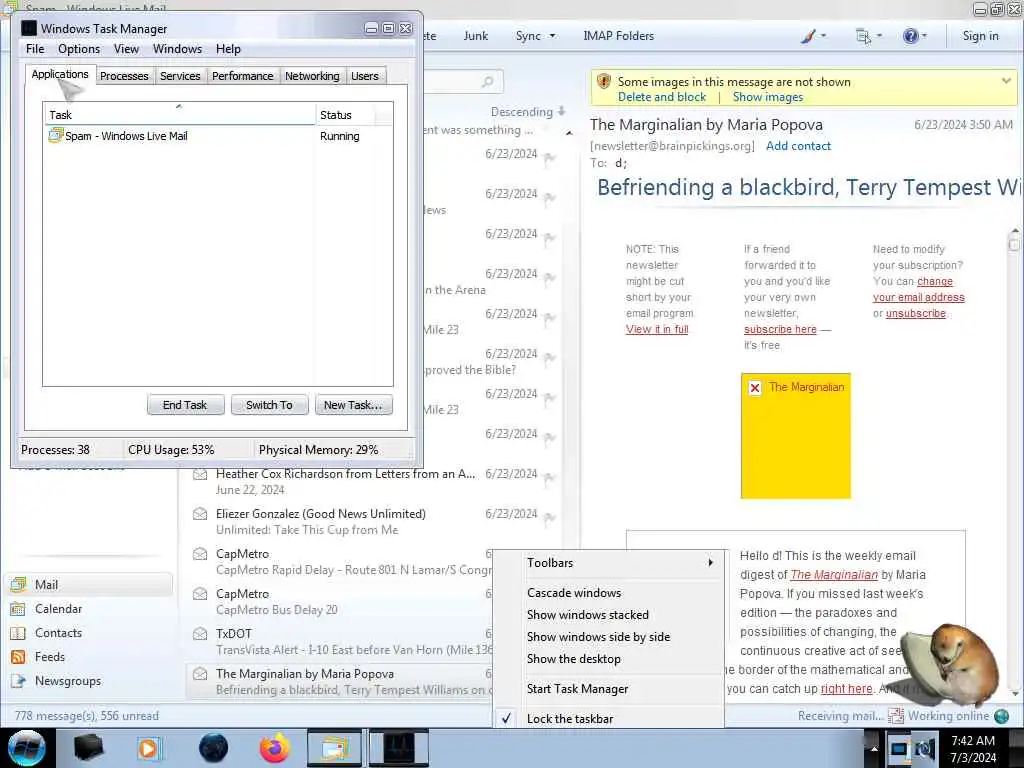This screenshot has width=1024, height=768.
Task: Collapse the images-not-shown infobar chevron
Action: pyautogui.click(x=1006, y=81)
